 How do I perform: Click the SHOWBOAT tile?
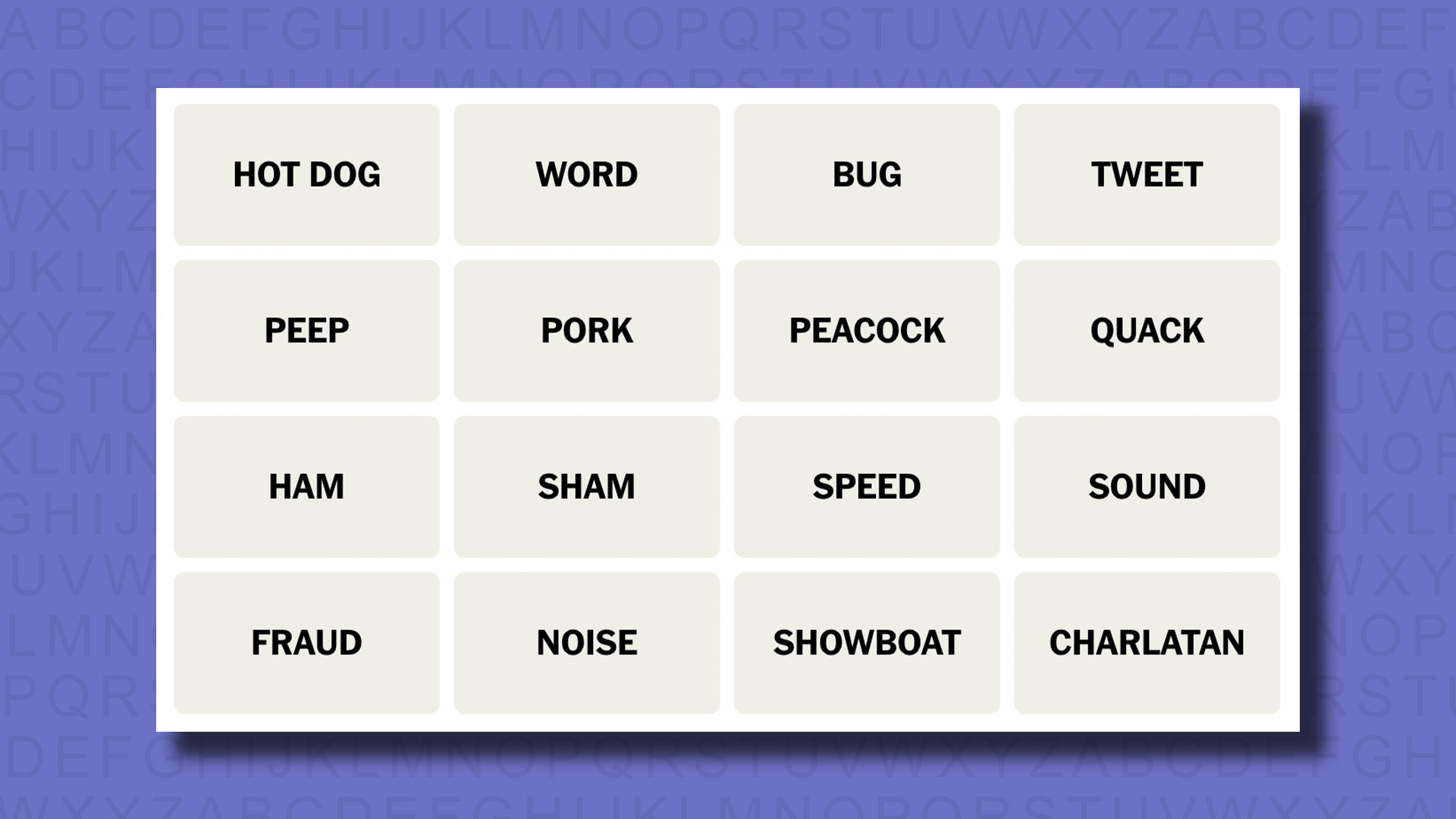tap(867, 642)
